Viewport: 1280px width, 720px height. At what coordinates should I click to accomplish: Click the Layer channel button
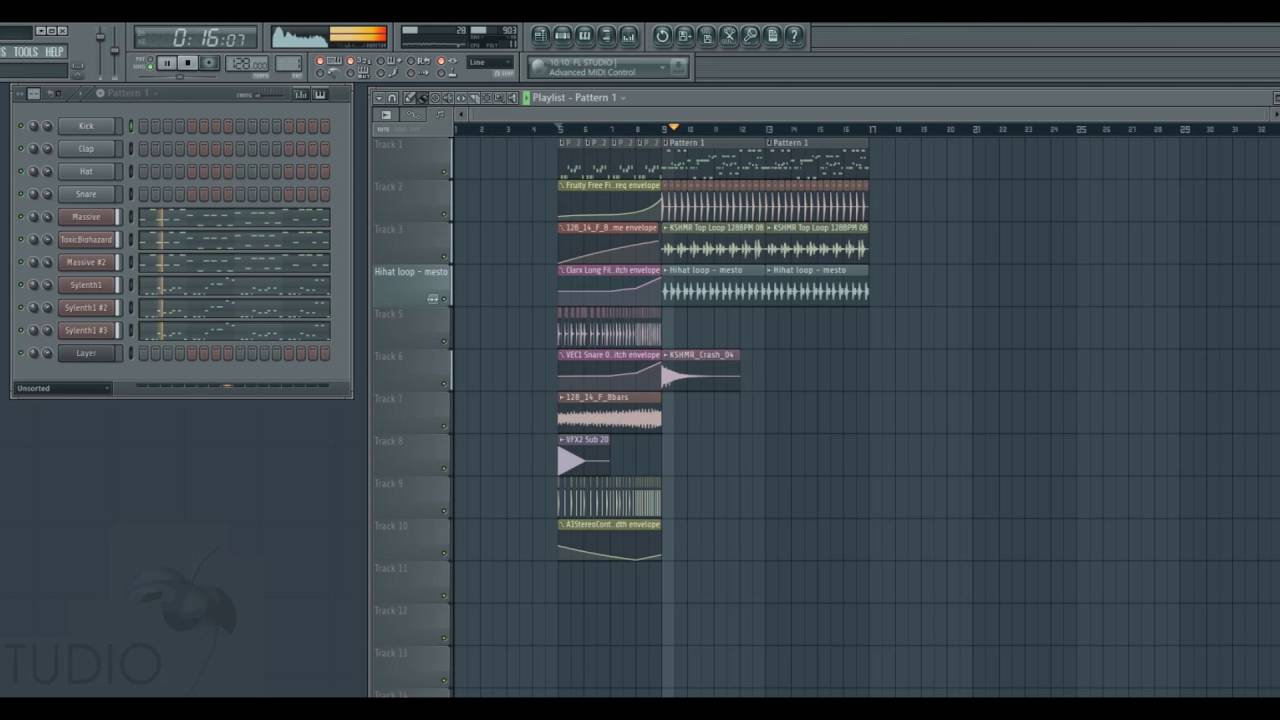click(x=86, y=353)
